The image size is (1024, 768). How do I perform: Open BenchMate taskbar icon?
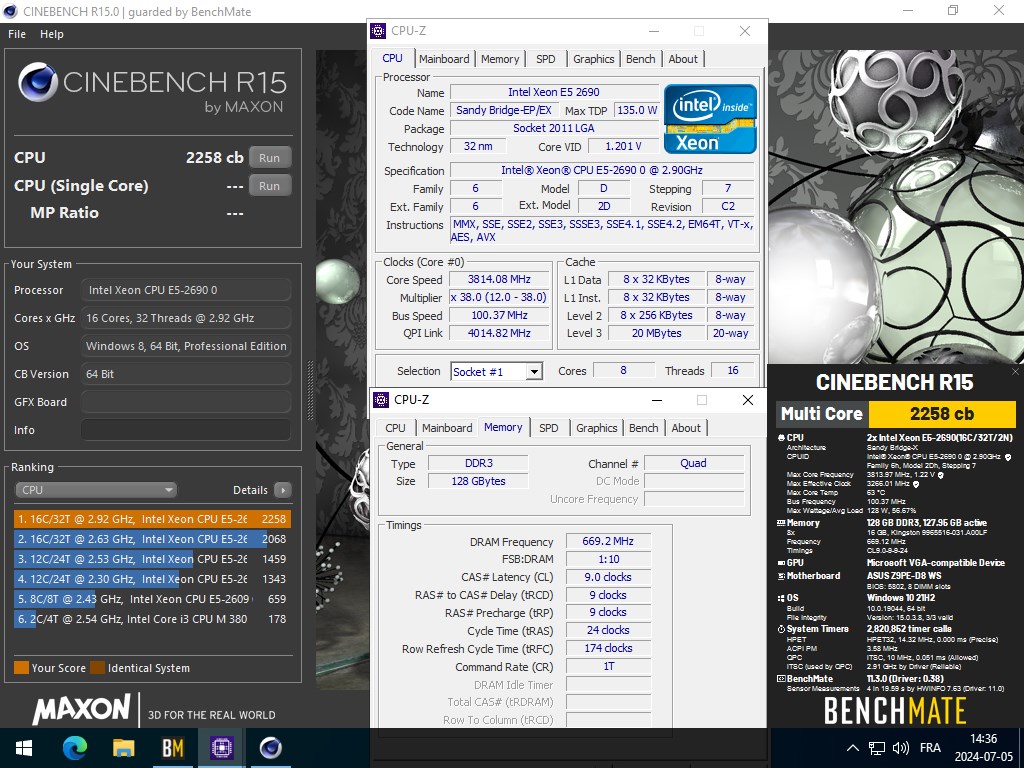click(173, 748)
